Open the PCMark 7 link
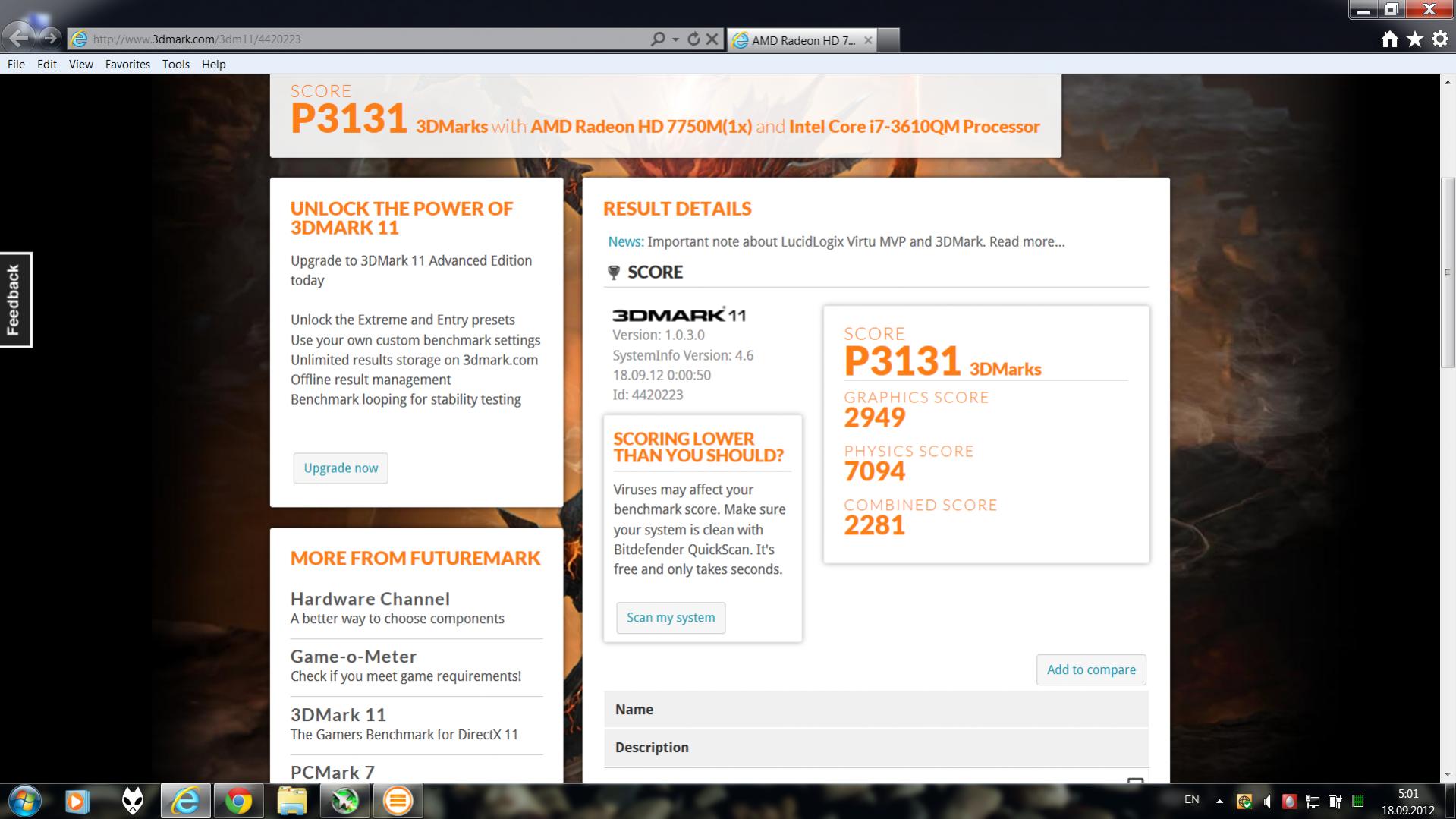The image size is (1456, 819). tap(333, 772)
